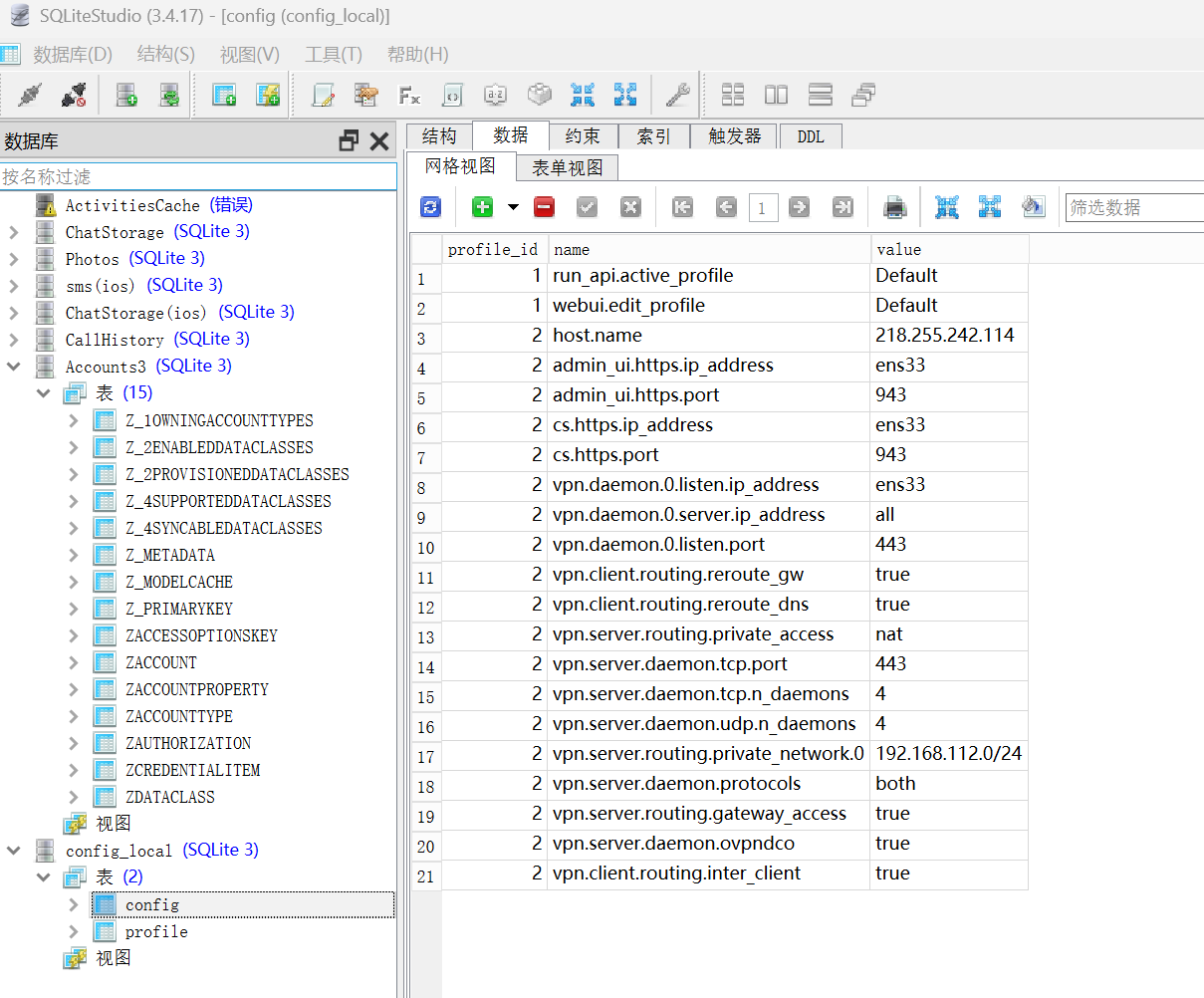Expand the ChatStorage database node
This screenshot has width=1204, height=998.
pyautogui.click(x=14, y=232)
